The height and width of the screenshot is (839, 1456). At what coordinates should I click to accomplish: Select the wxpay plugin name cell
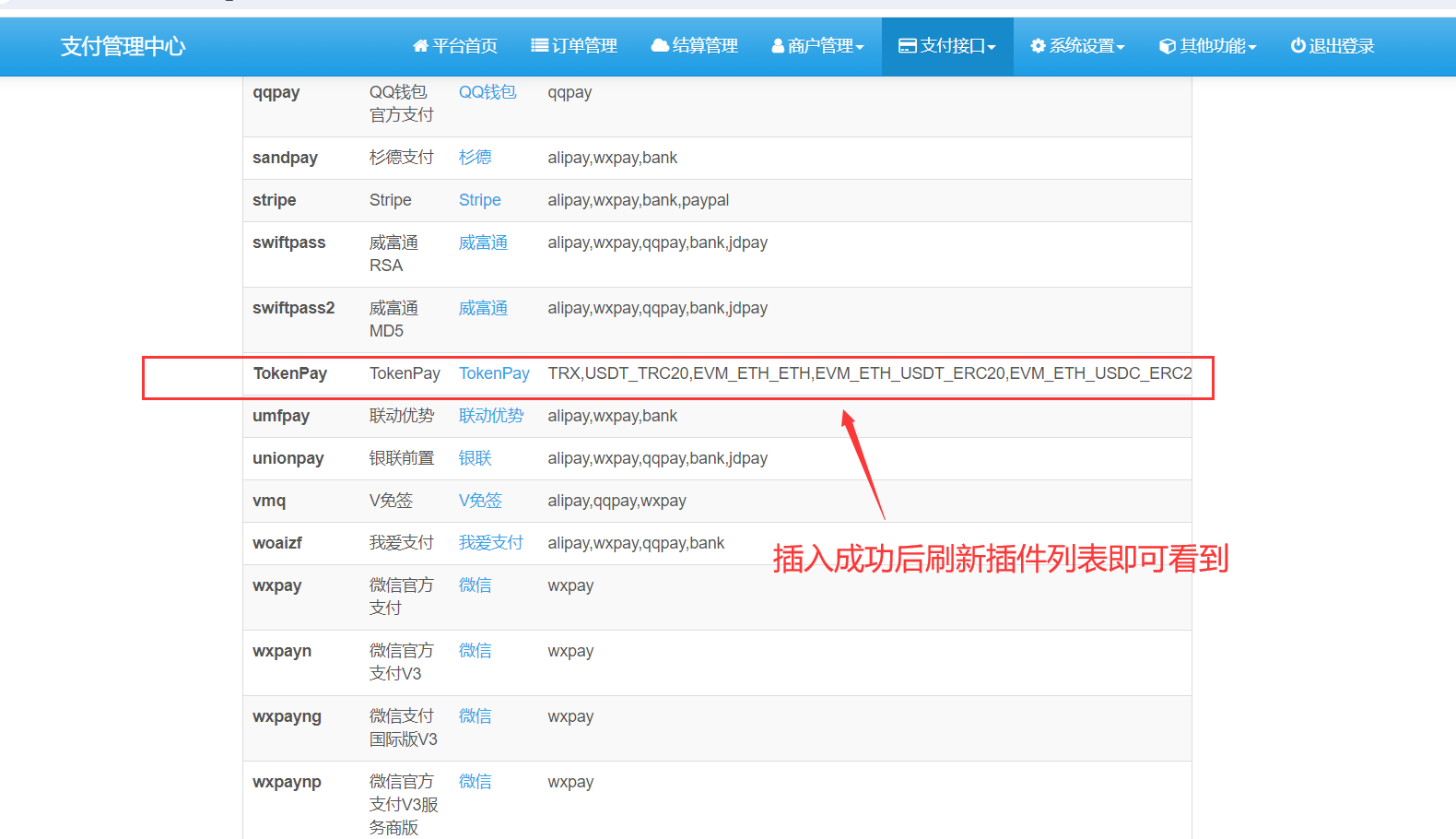pyautogui.click(x=277, y=585)
